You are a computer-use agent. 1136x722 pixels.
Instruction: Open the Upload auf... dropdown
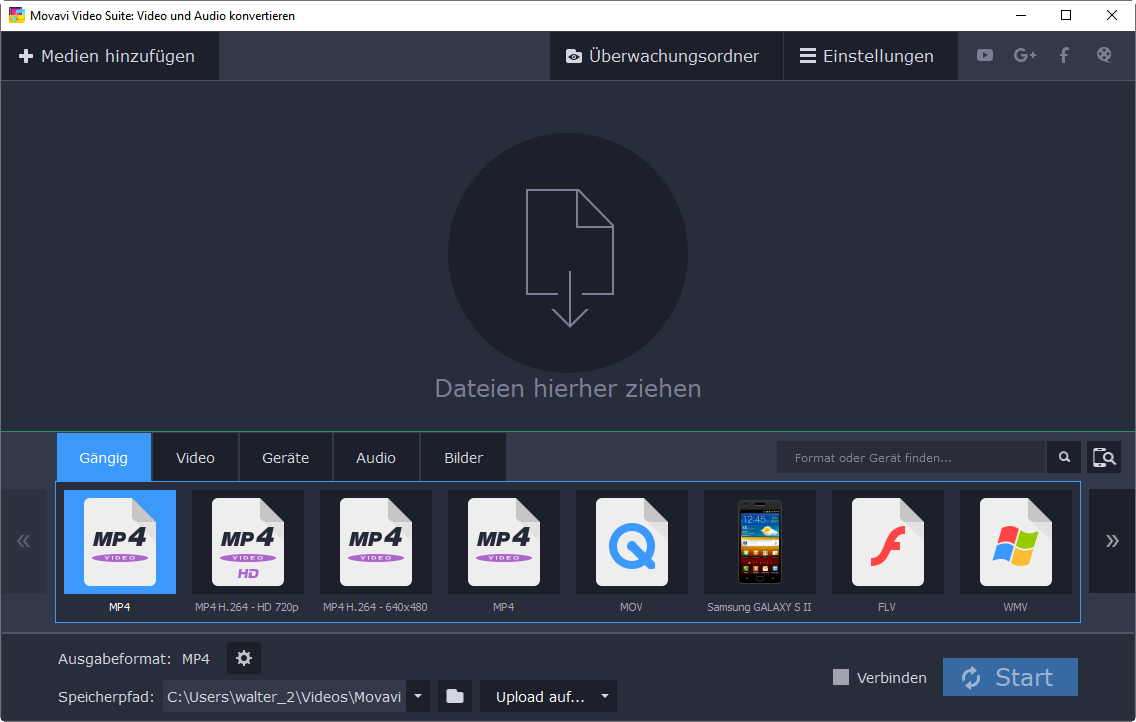click(548, 697)
